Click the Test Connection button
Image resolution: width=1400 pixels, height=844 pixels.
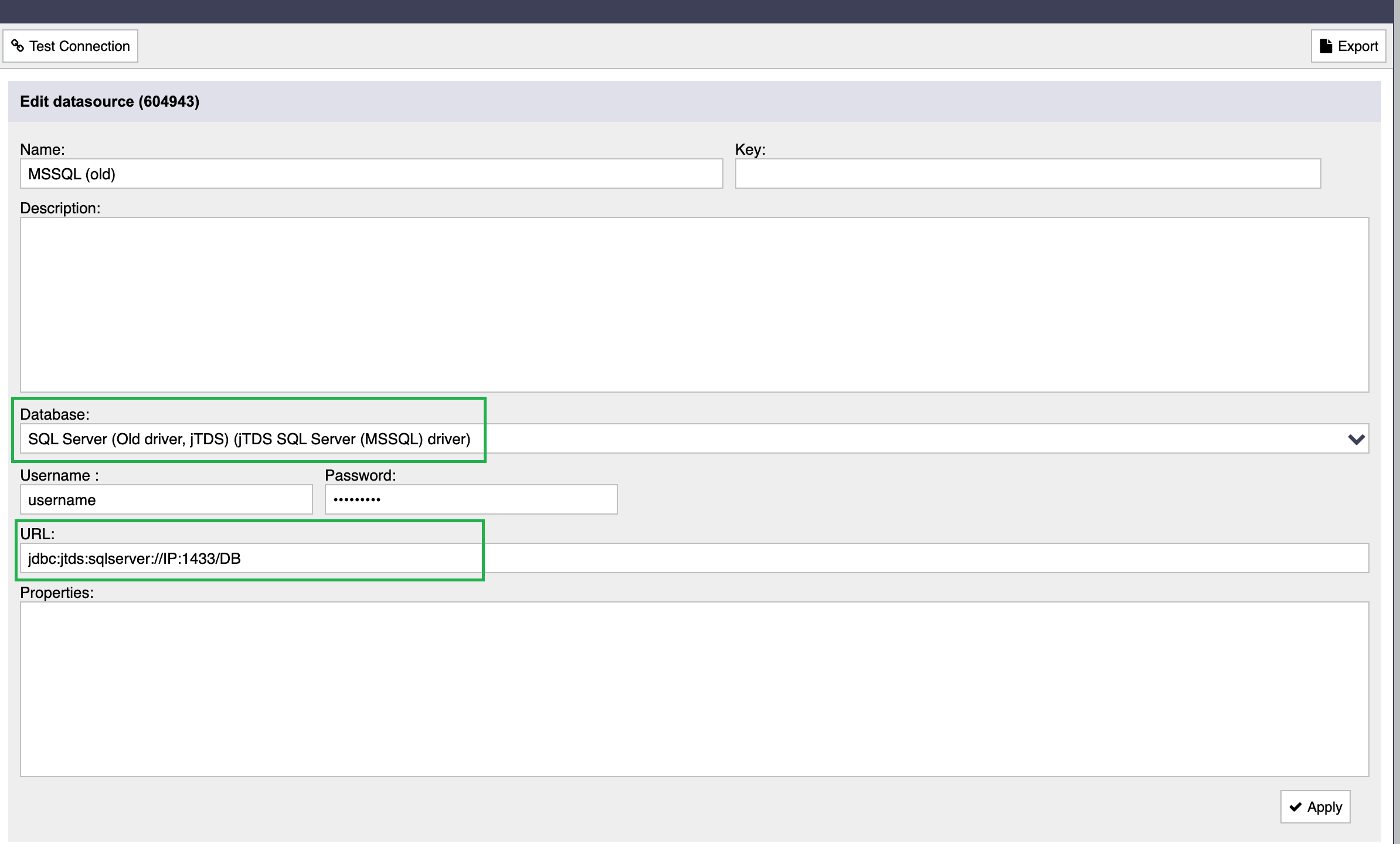70,46
